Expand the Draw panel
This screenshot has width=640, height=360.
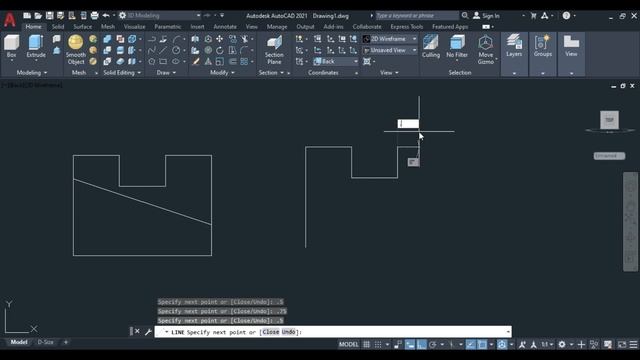[166, 73]
